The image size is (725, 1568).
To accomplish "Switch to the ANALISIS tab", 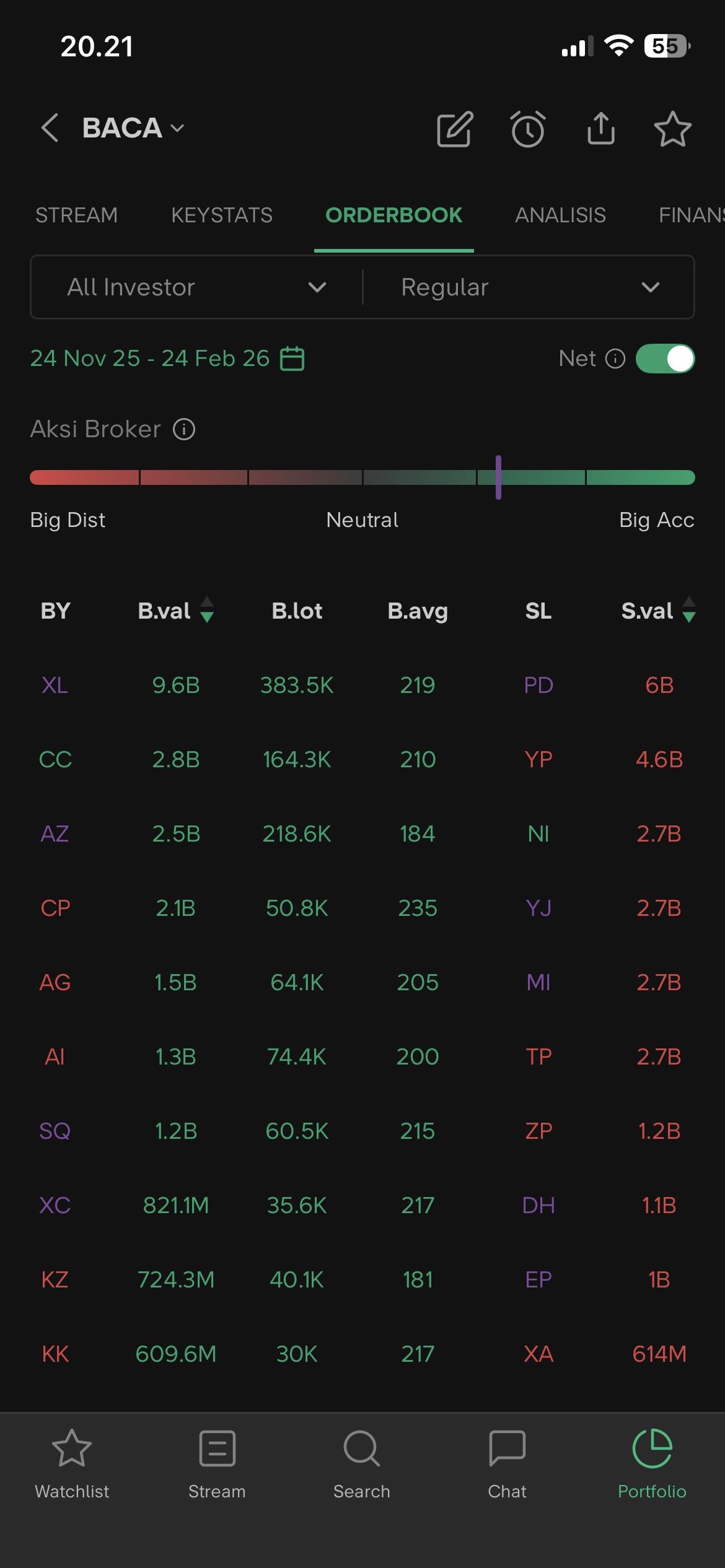I will (x=560, y=215).
